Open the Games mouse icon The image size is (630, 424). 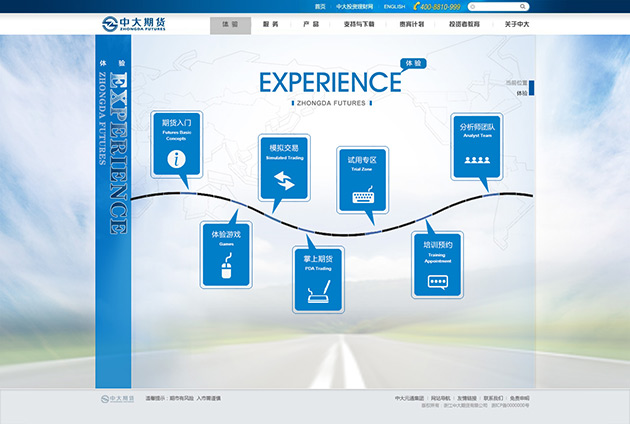click(227, 266)
